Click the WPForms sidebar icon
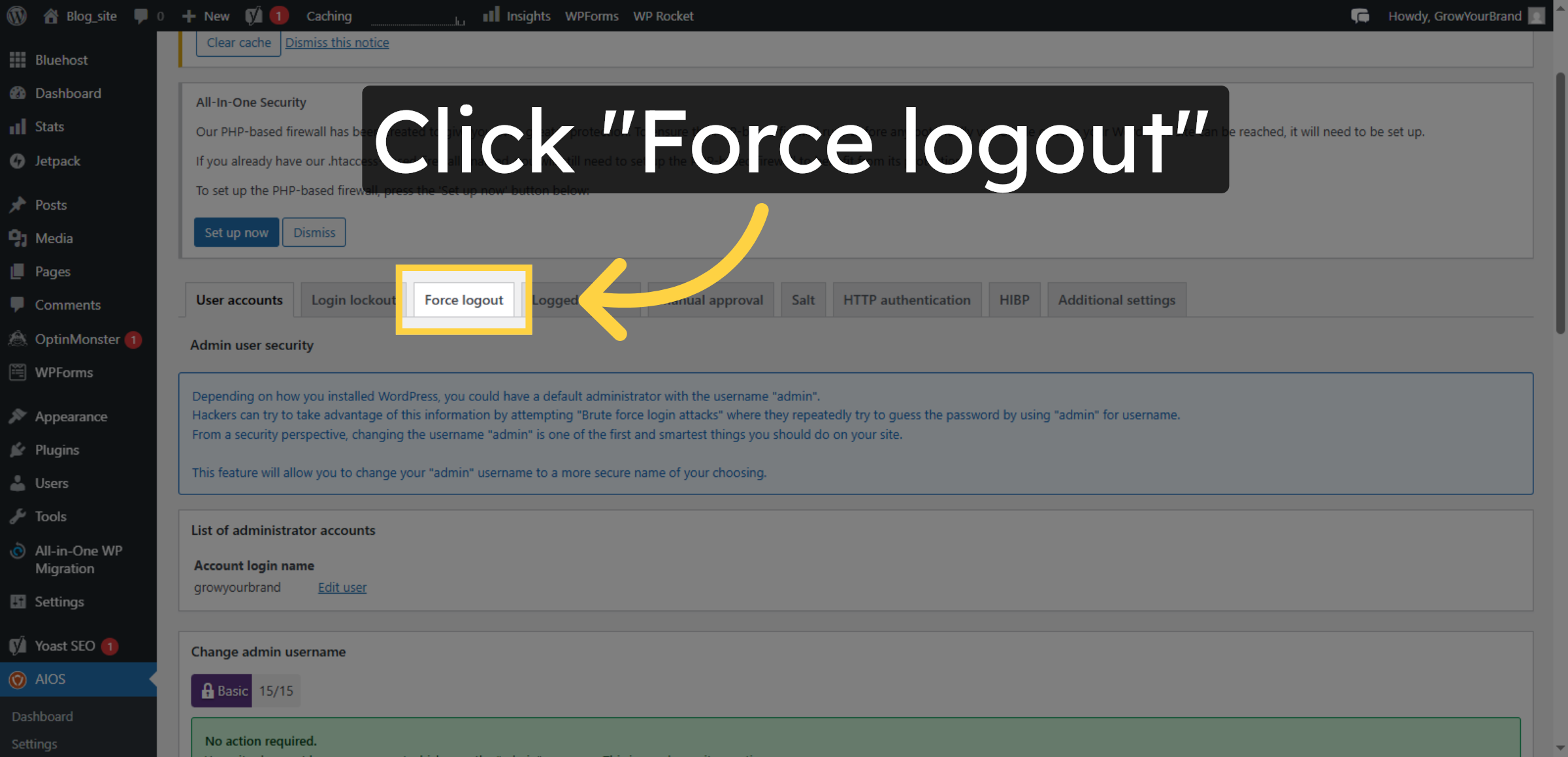Screen dimensions: 1568x757 [x=18, y=372]
